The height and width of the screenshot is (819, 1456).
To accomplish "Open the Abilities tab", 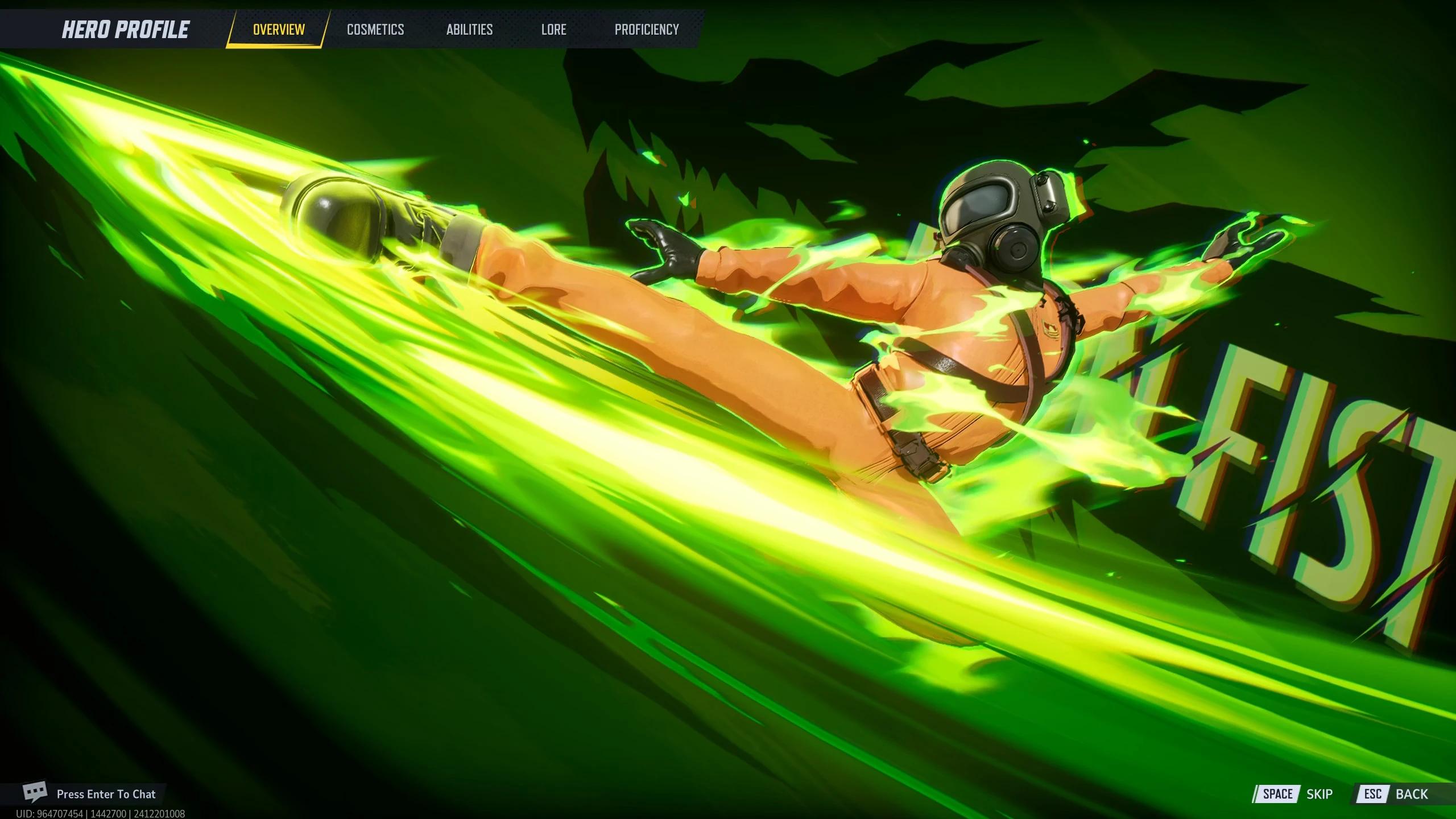I will pyautogui.click(x=469, y=30).
